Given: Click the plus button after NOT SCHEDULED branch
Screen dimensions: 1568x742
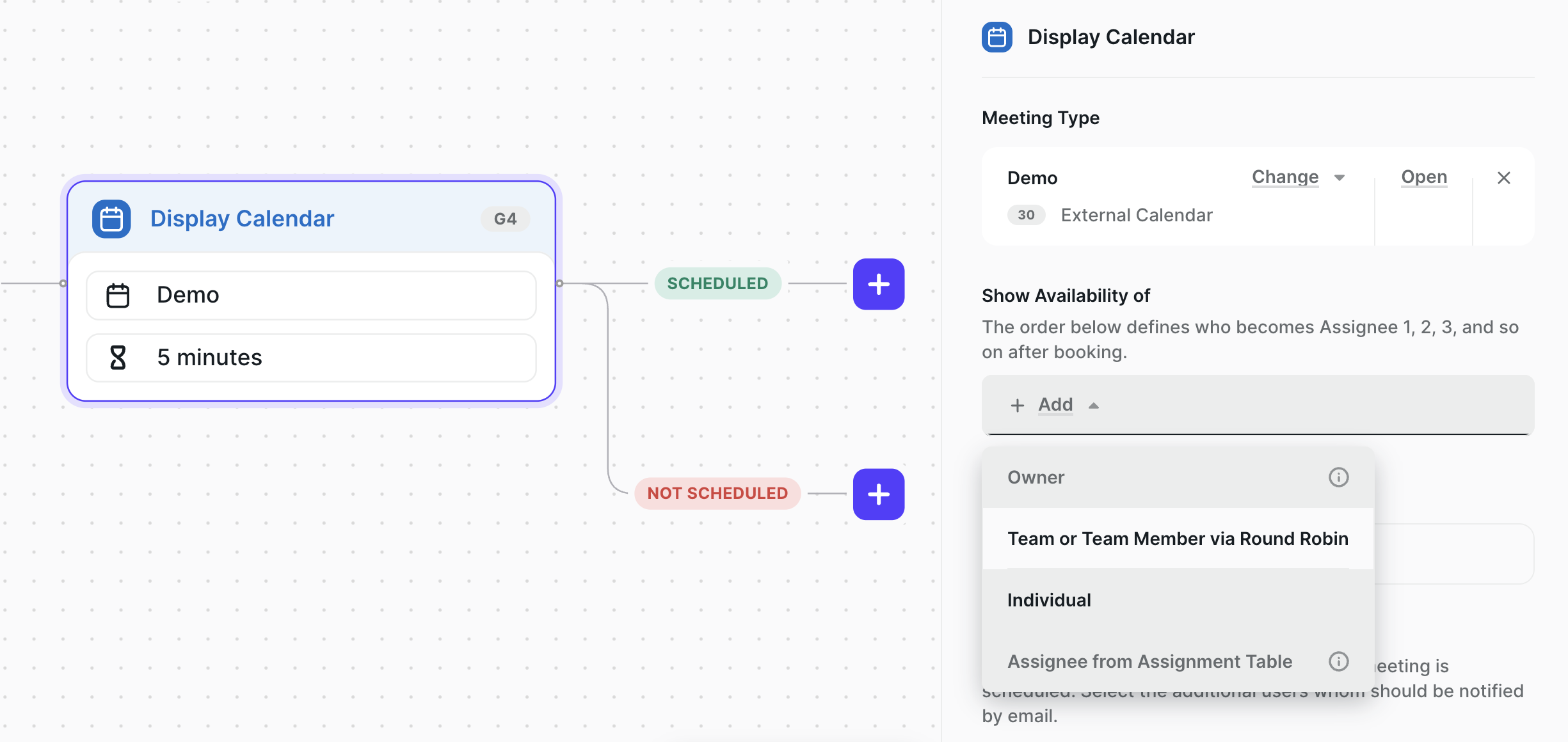Looking at the screenshot, I should pyautogui.click(x=878, y=494).
